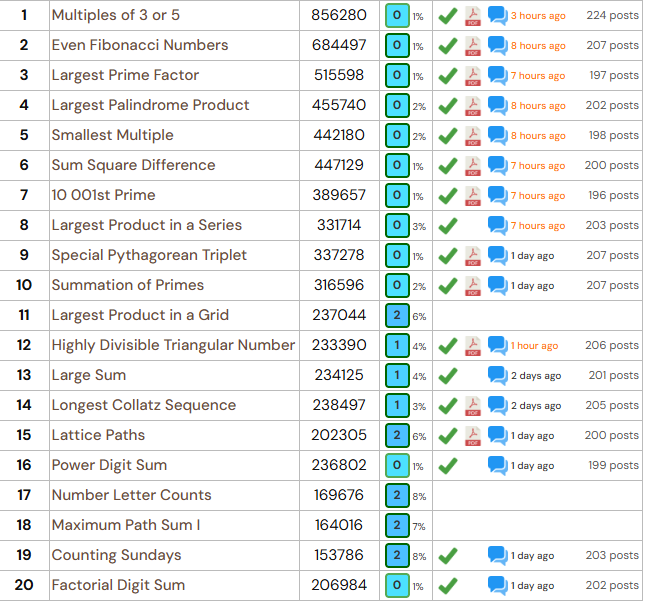The image size is (650, 601).
Task: Open forum thread icon for Multiples of 3 or 5
Action: tap(497, 16)
